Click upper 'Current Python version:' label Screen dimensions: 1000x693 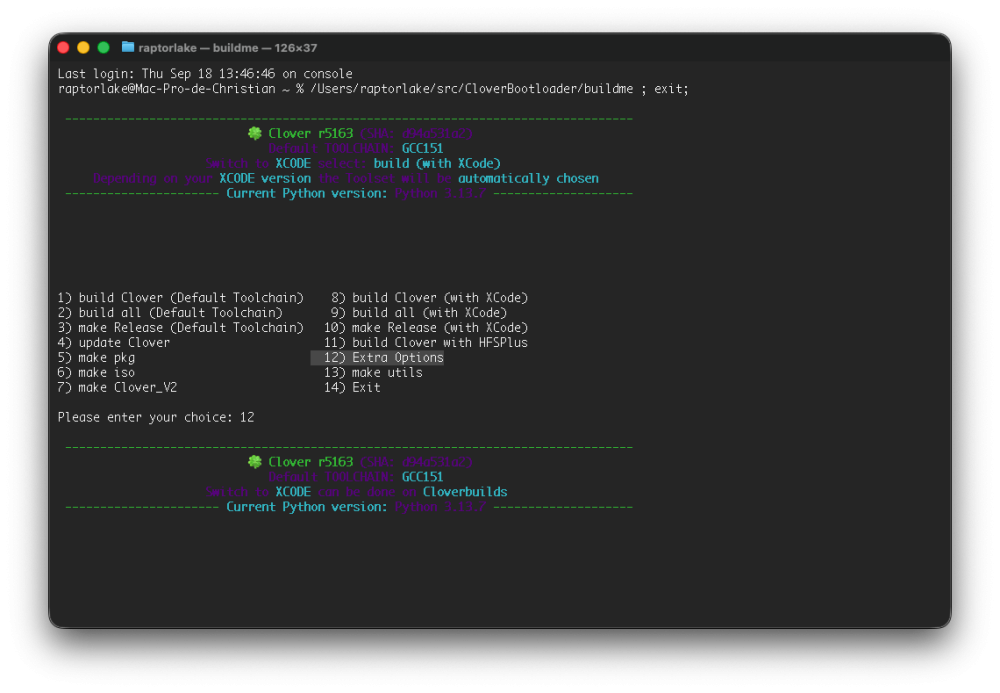(307, 193)
